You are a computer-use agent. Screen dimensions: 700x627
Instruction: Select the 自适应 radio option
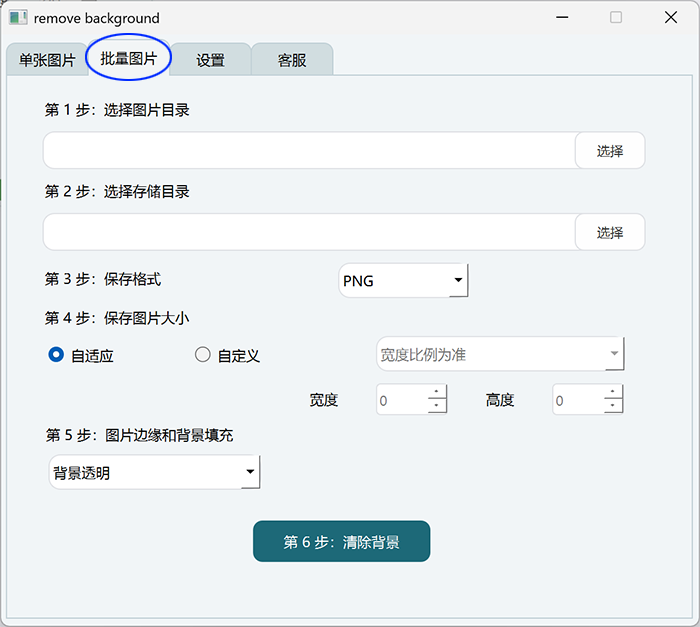(56, 355)
